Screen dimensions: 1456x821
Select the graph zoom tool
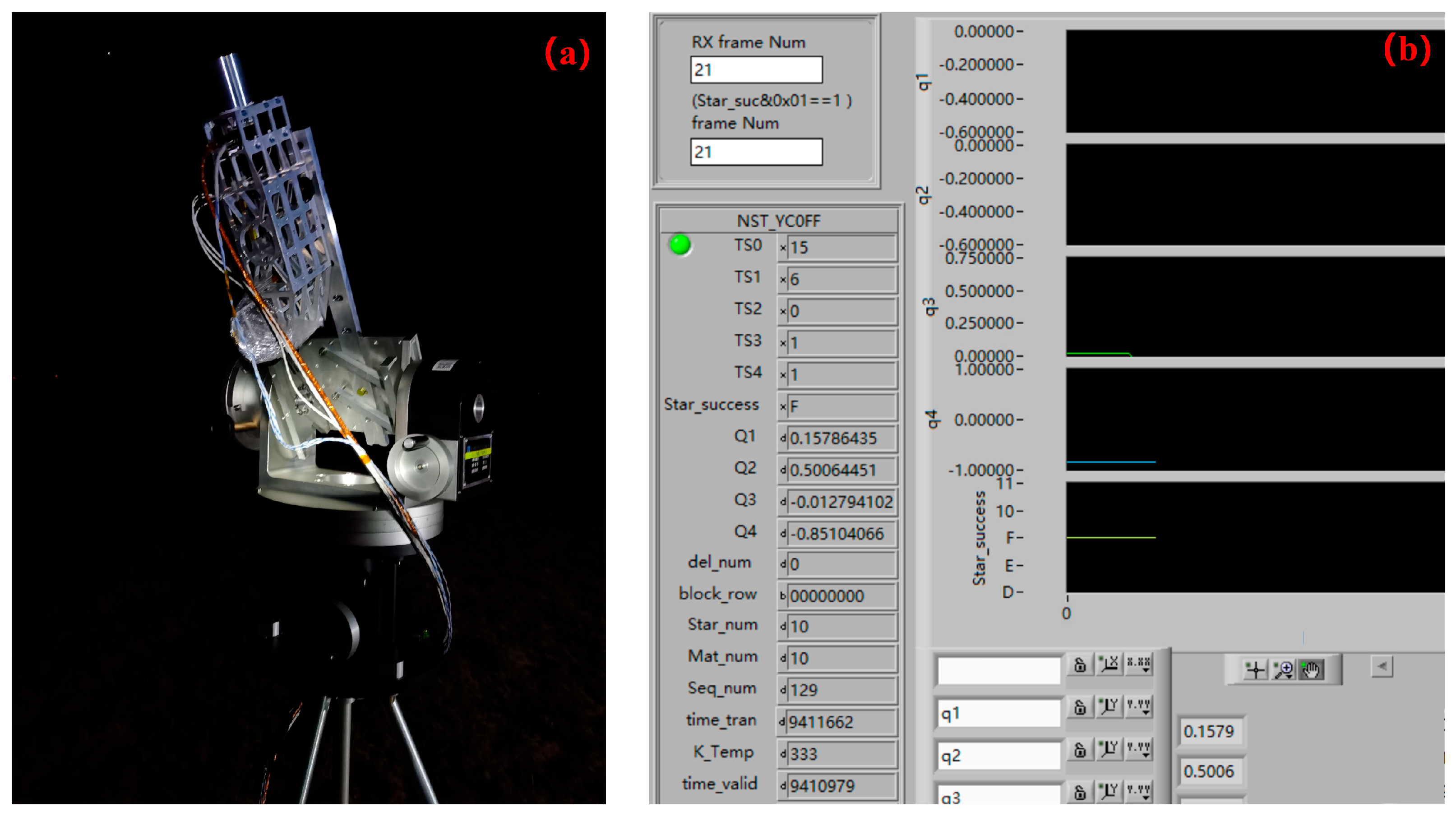click(1283, 670)
